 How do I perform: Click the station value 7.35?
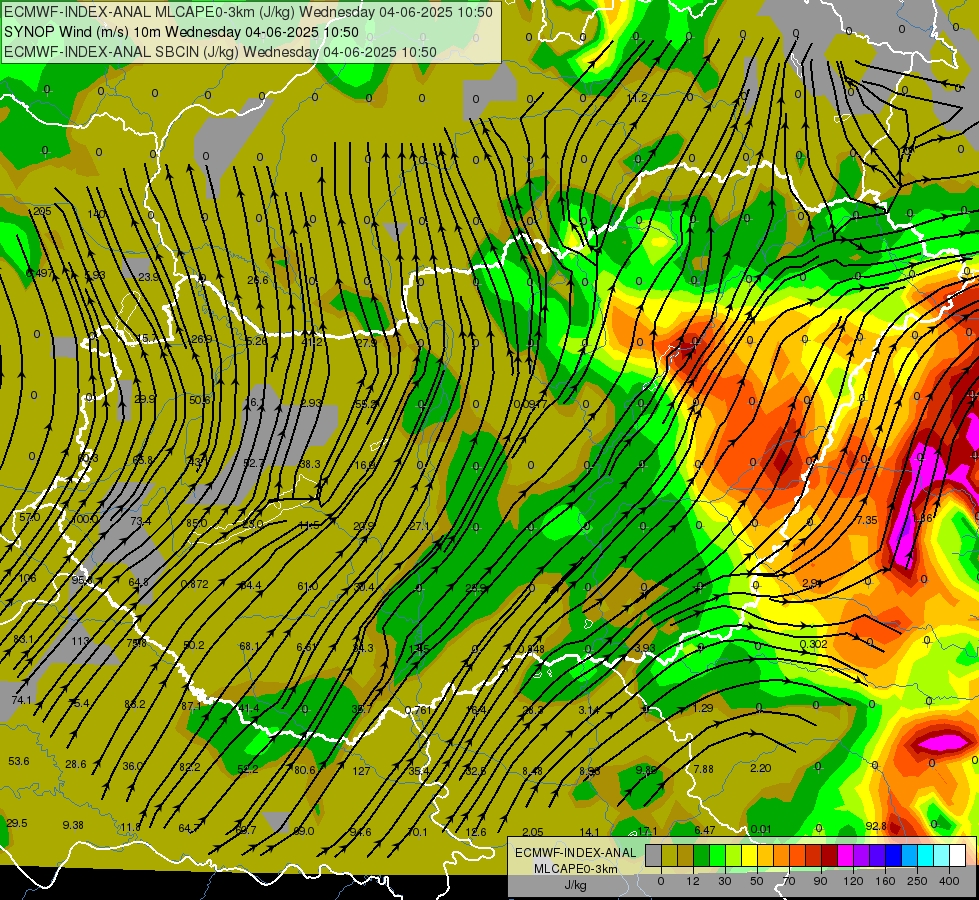pos(867,520)
